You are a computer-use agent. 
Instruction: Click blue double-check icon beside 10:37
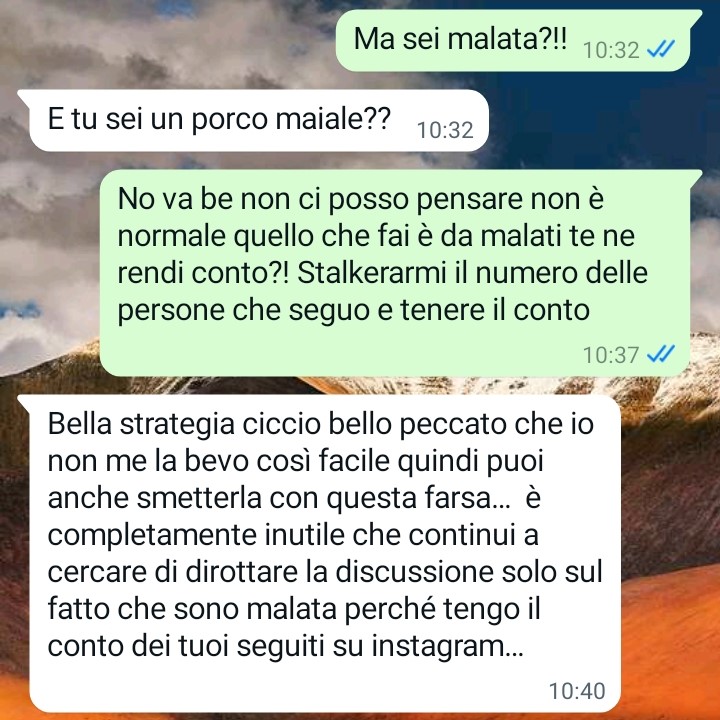(661, 354)
